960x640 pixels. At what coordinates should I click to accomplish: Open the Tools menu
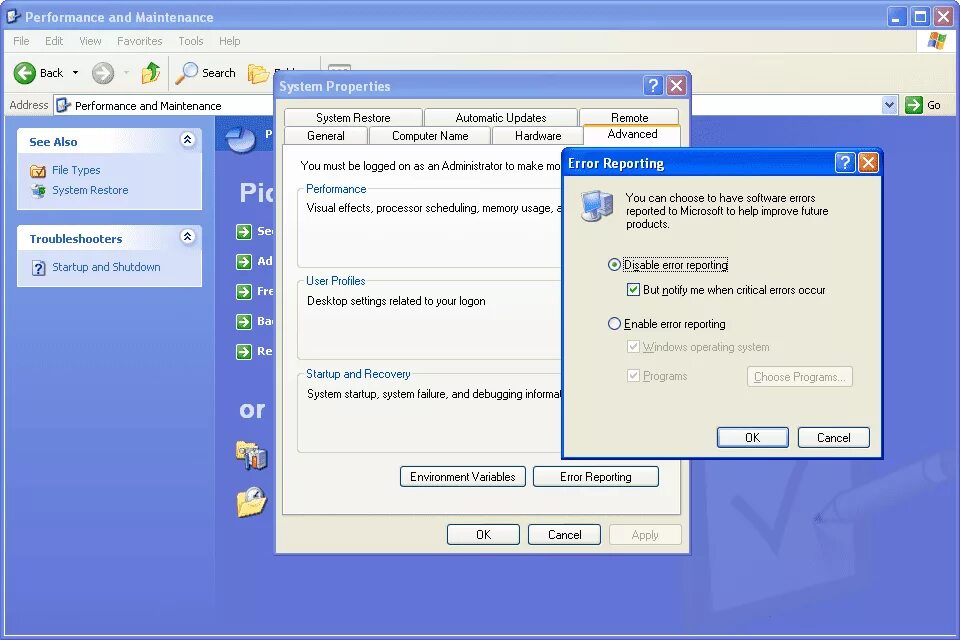pyautogui.click(x=190, y=41)
